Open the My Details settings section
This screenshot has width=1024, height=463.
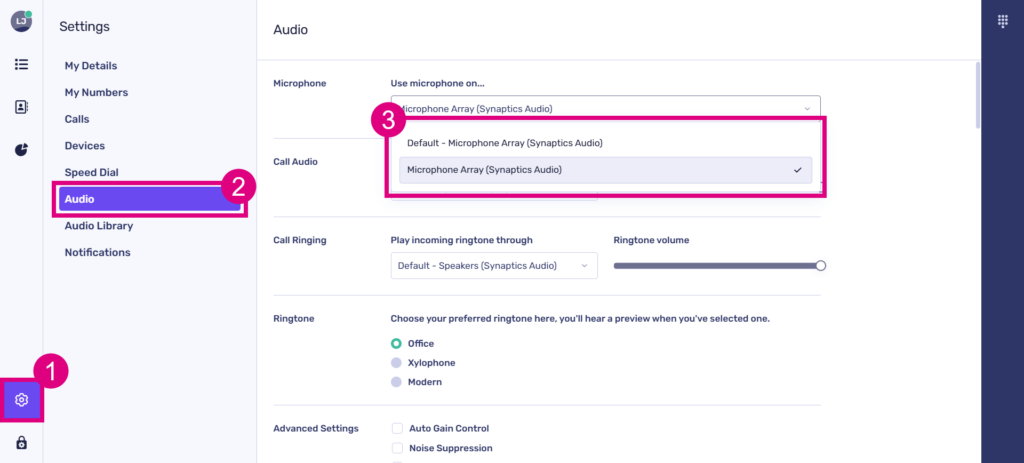coord(91,66)
